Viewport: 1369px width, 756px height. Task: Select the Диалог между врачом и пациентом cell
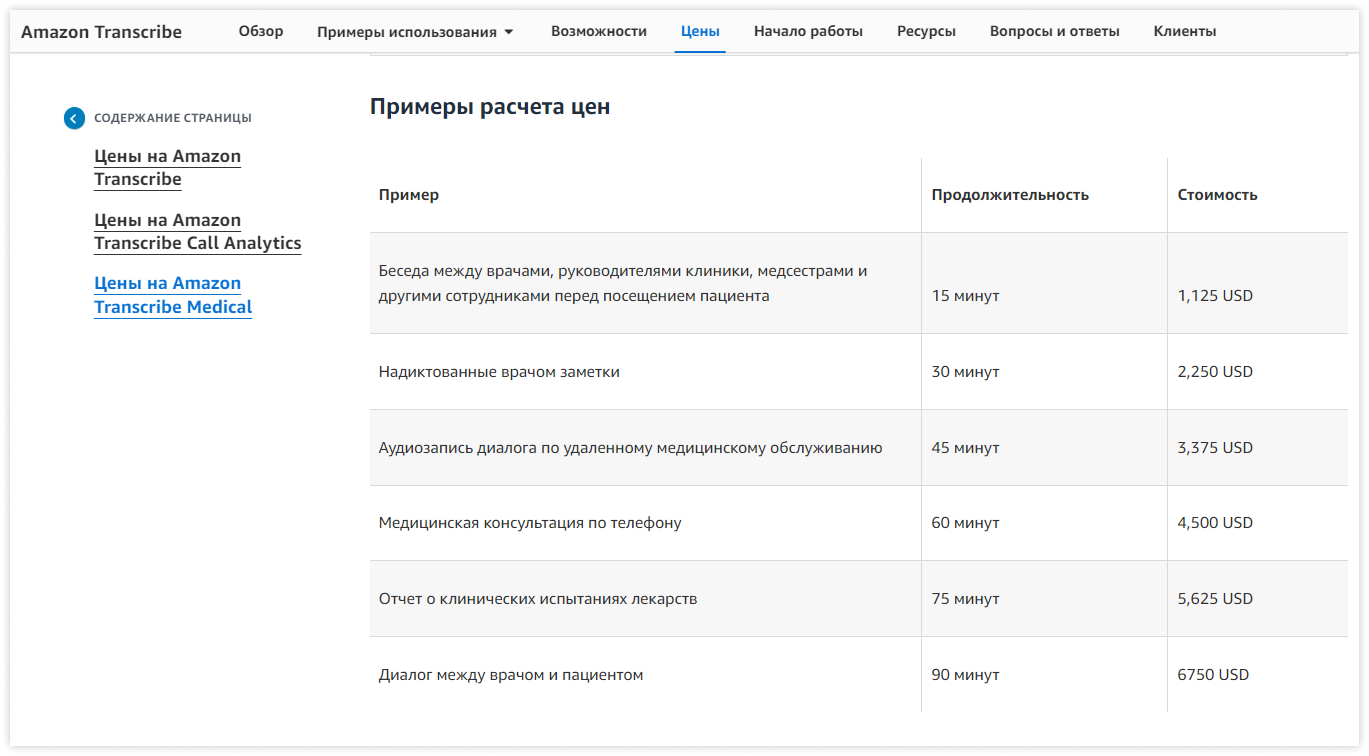click(645, 675)
